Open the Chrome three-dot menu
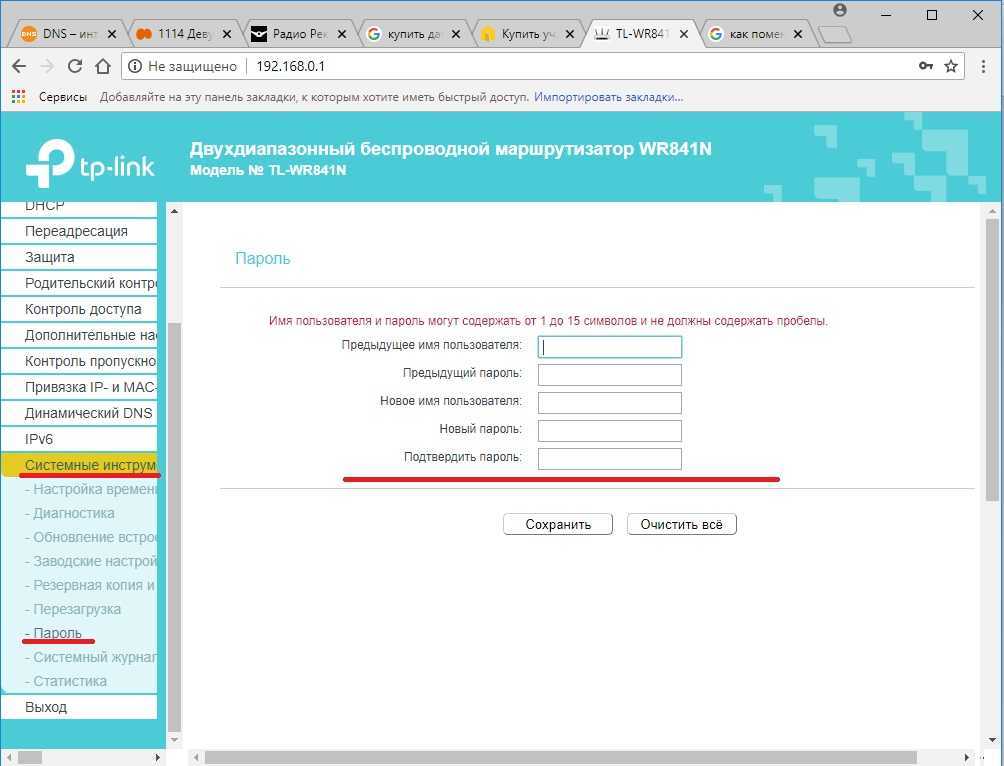This screenshot has width=1004, height=766. coord(983,66)
